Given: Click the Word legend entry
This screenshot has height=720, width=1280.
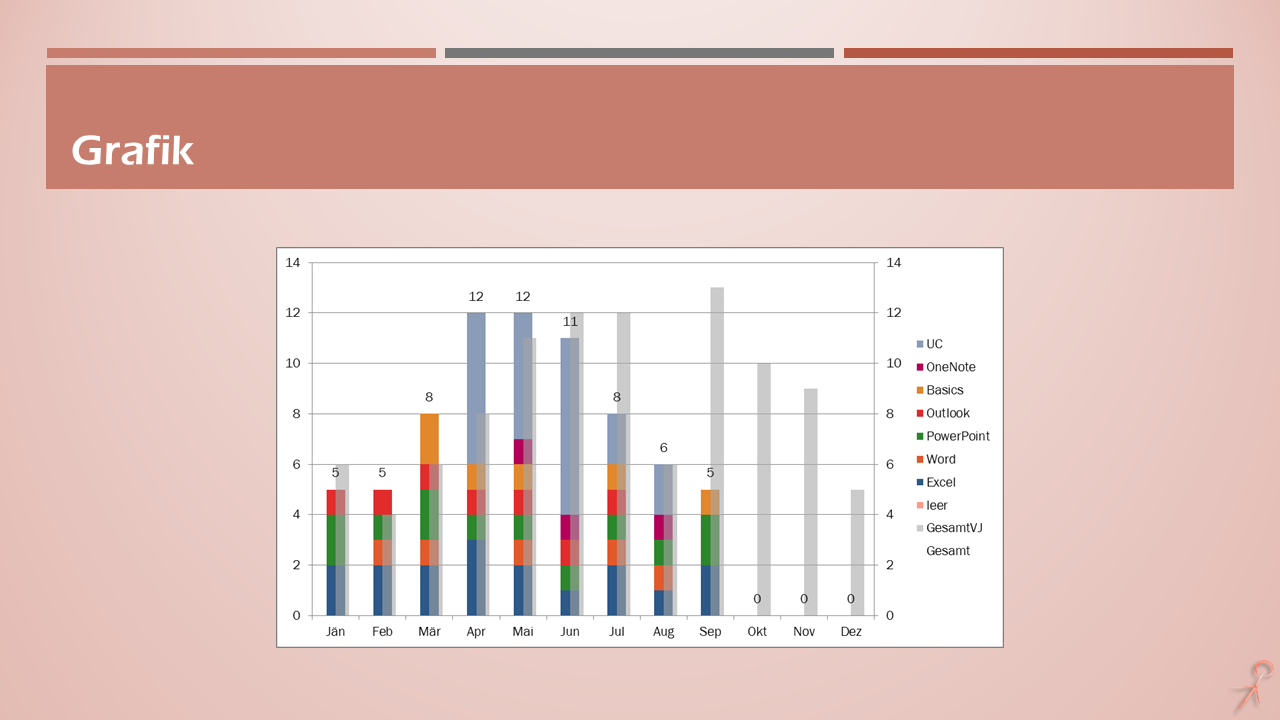Looking at the screenshot, I should [x=940, y=459].
